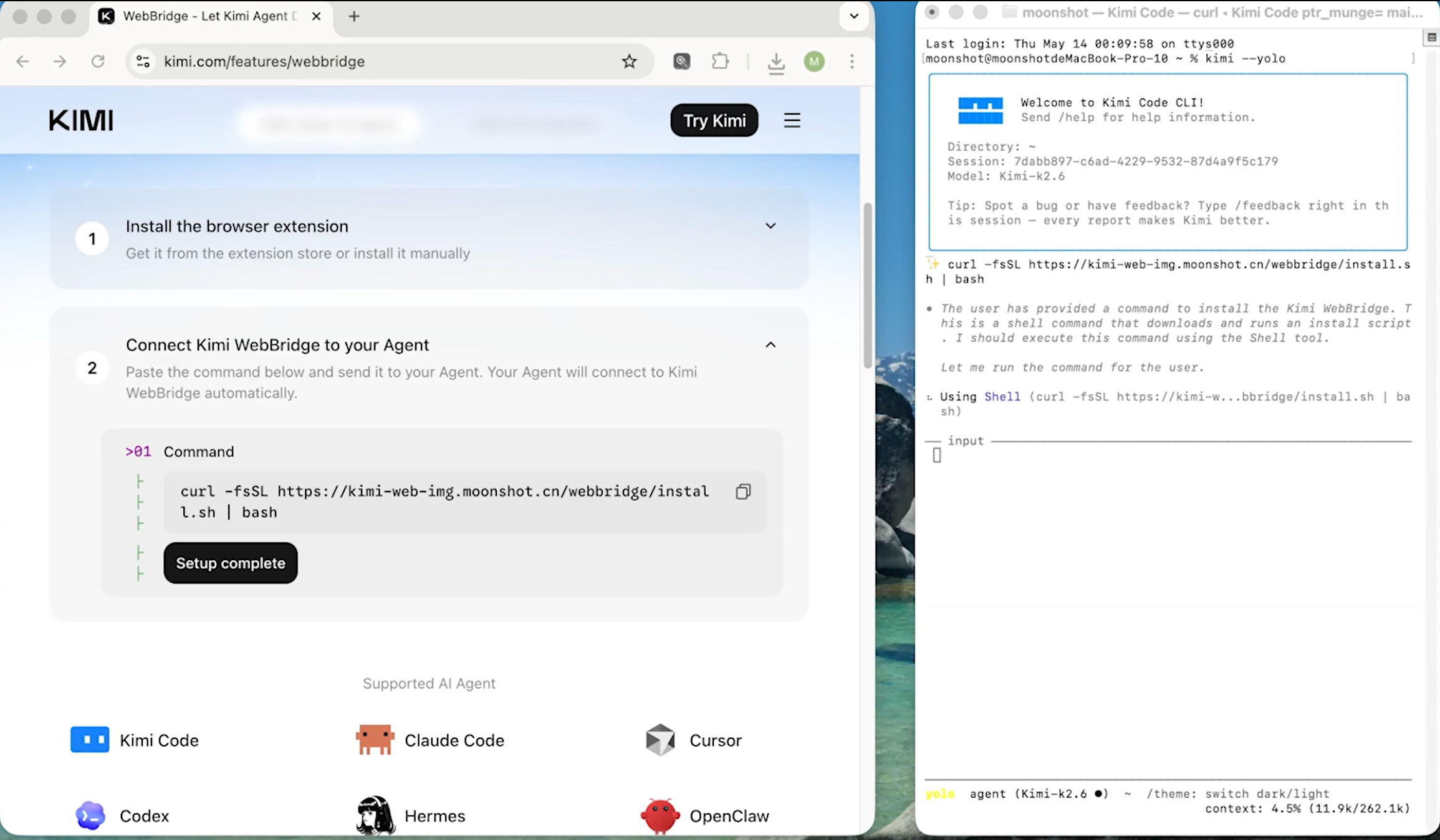Click the Model: Kimi-k2.6 line in terminal

point(1006,176)
